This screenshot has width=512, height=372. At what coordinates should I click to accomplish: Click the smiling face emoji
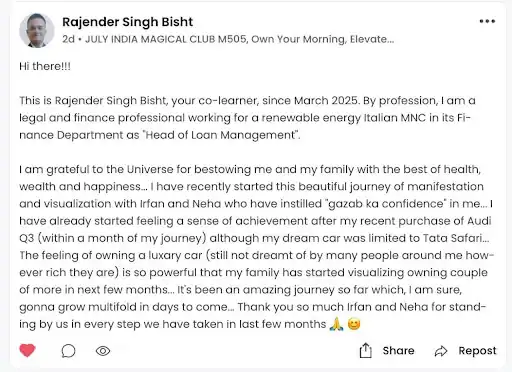click(354, 324)
